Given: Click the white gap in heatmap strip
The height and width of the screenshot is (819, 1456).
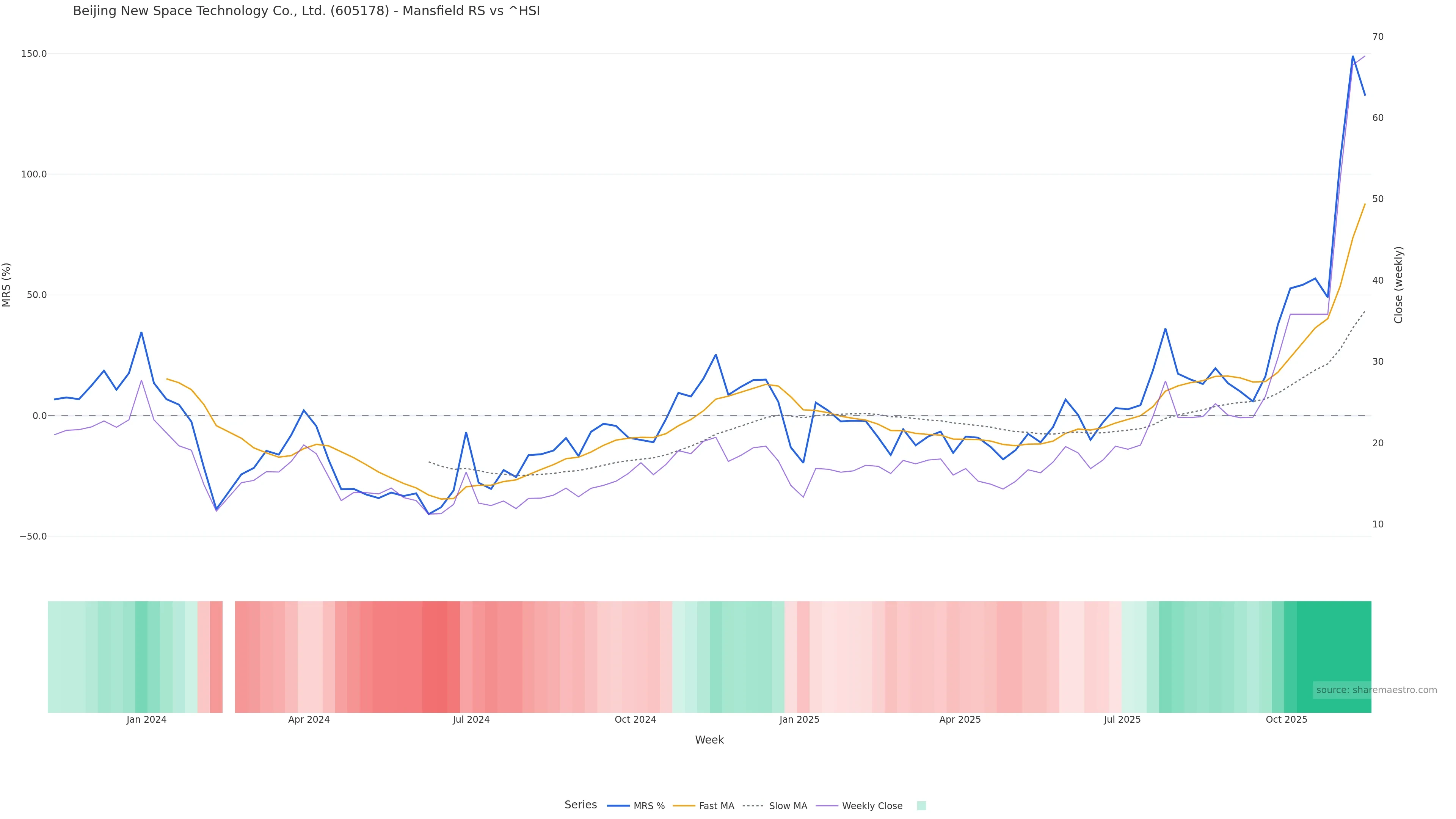Looking at the screenshot, I should (x=228, y=656).
